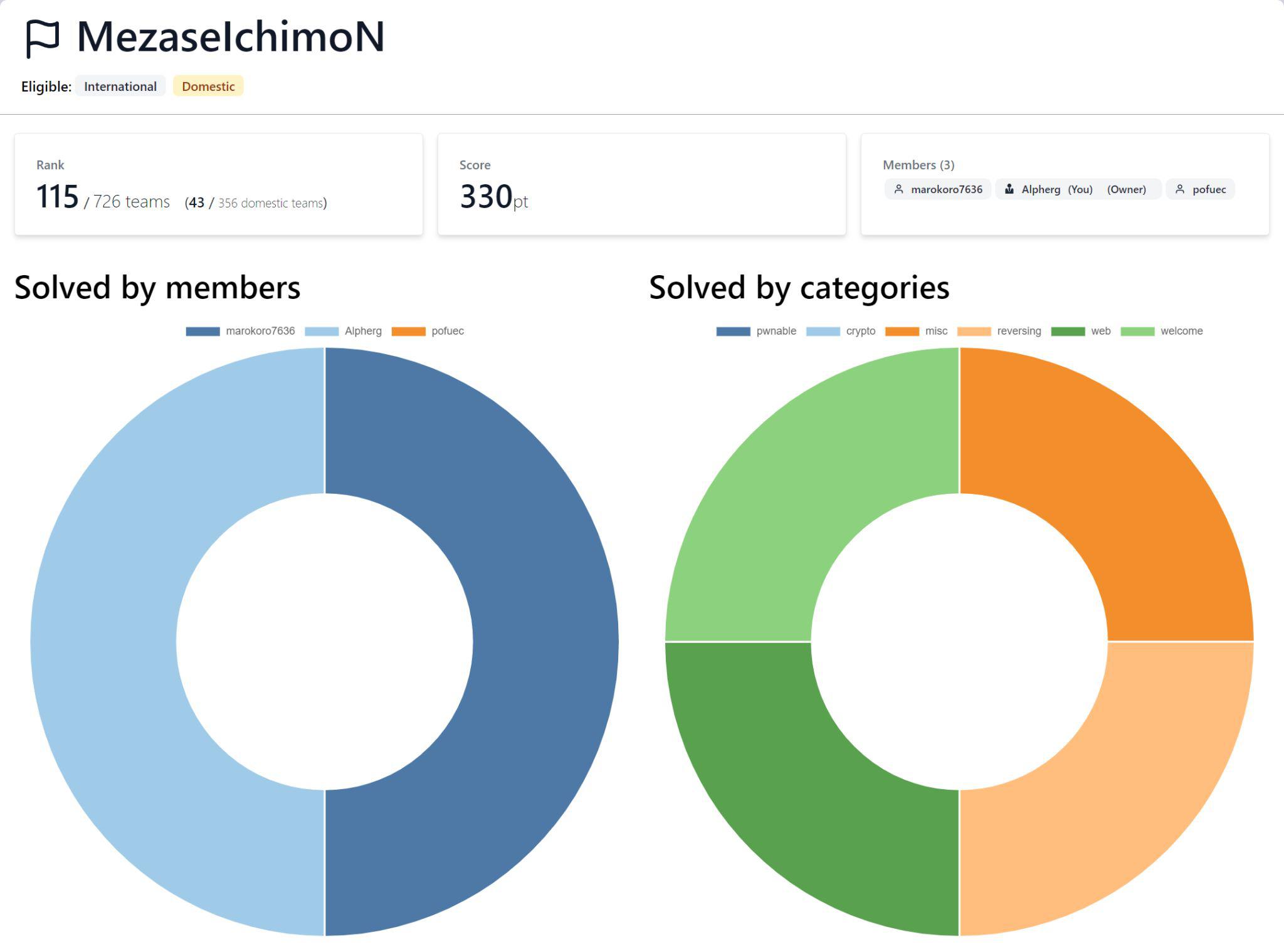This screenshot has width=1284, height=952.
Task: Hide pofuec in the members legend
Action: click(428, 331)
